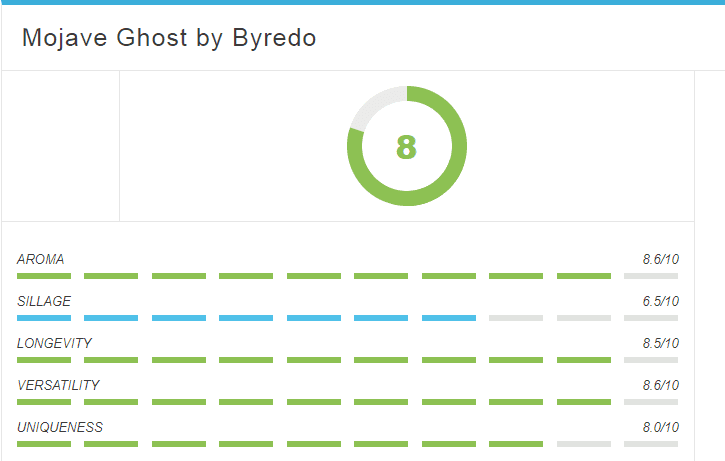Select the VERSATILITY rating label
The height and width of the screenshot is (461, 725).
point(58,386)
